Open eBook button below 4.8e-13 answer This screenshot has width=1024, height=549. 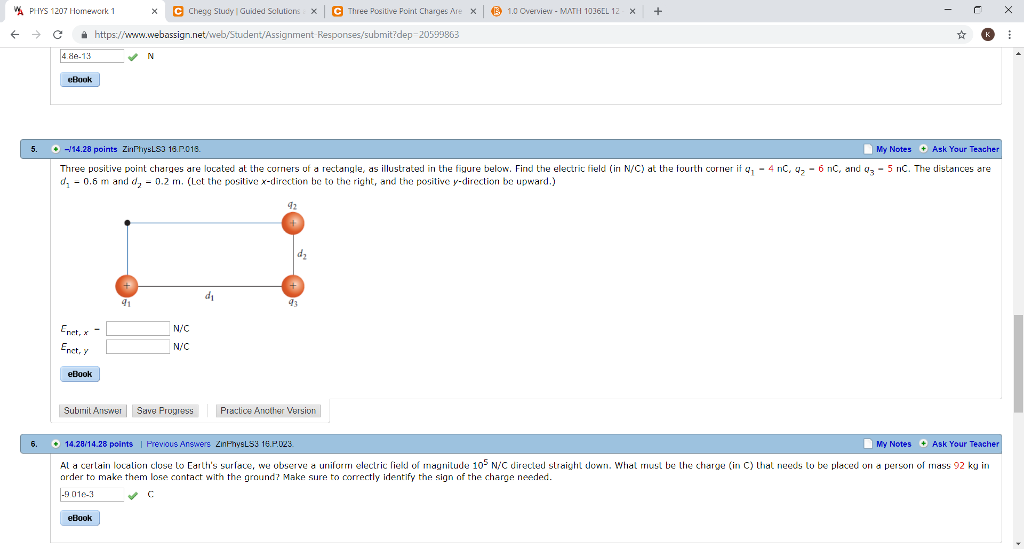click(80, 80)
